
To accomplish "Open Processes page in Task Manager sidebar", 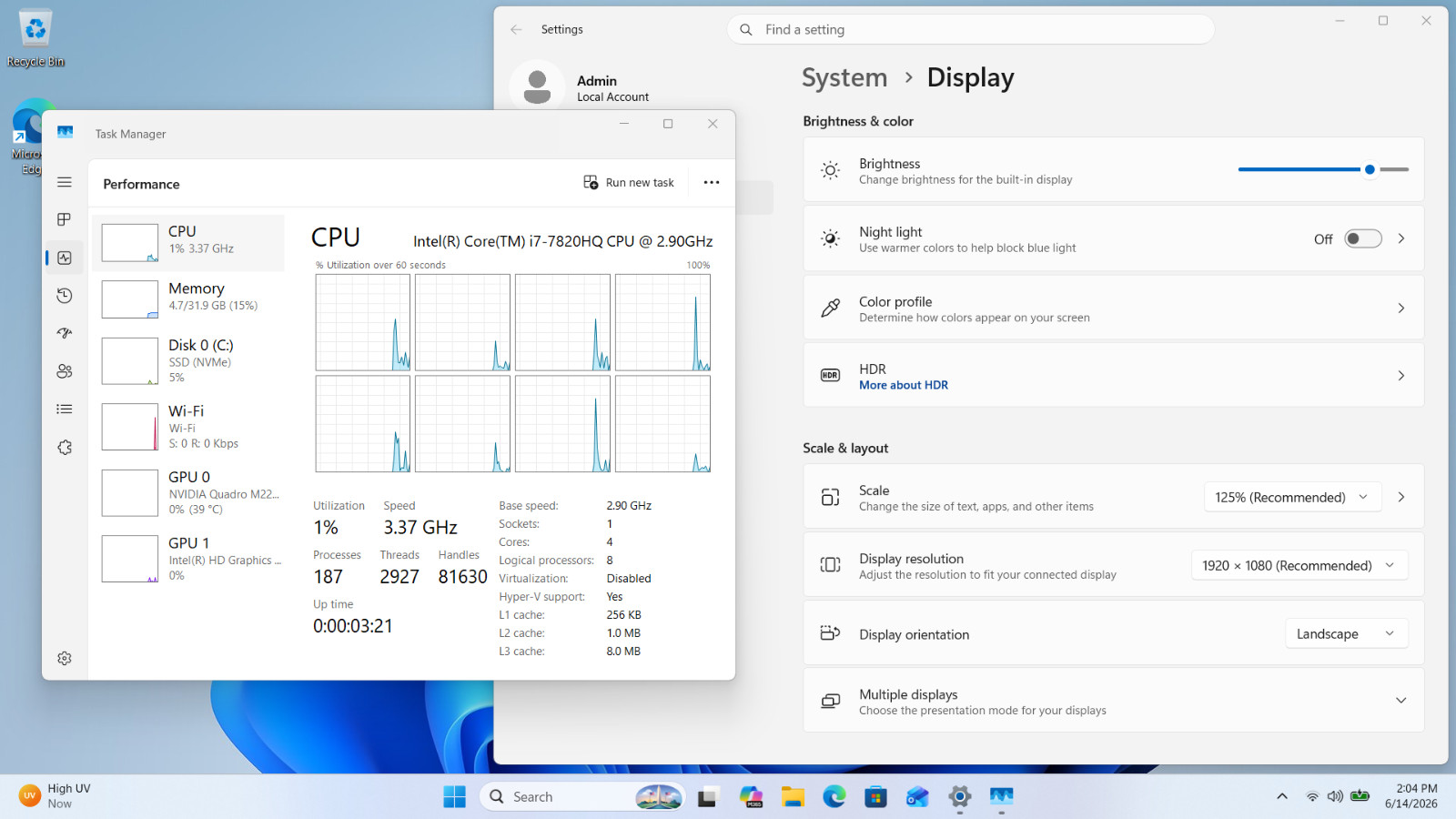I will click(x=65, y=219).
